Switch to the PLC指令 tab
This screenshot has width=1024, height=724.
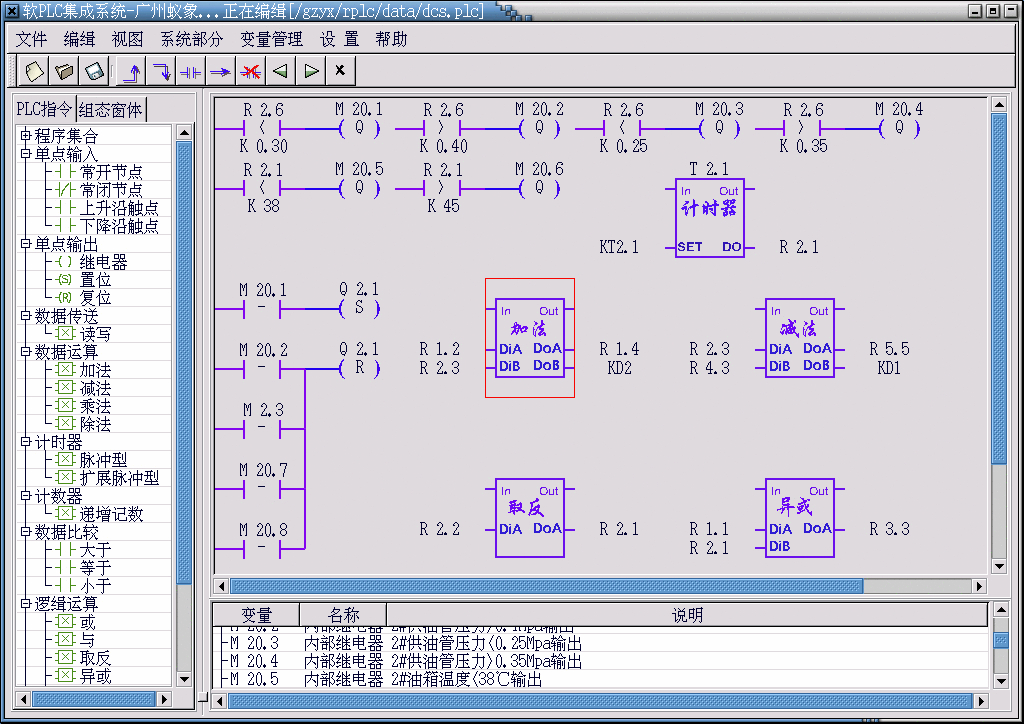[44, 109]
